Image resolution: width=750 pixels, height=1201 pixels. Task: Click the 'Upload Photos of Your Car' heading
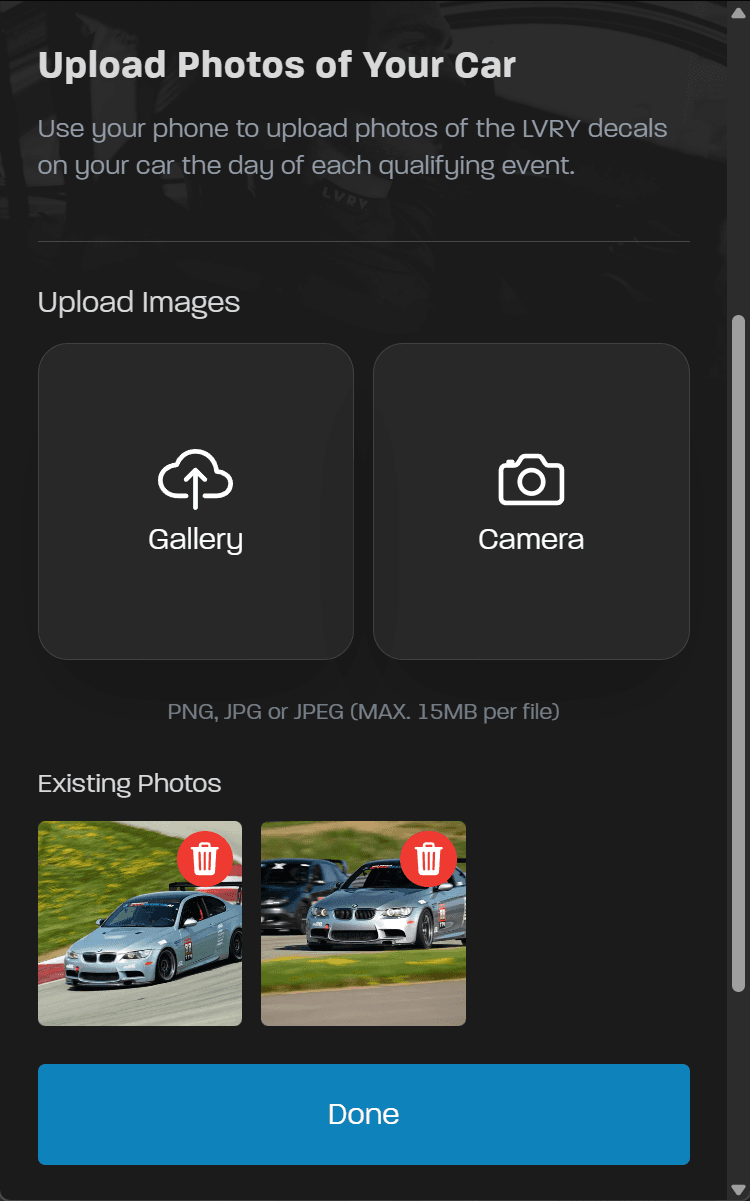tap(277, 65)
